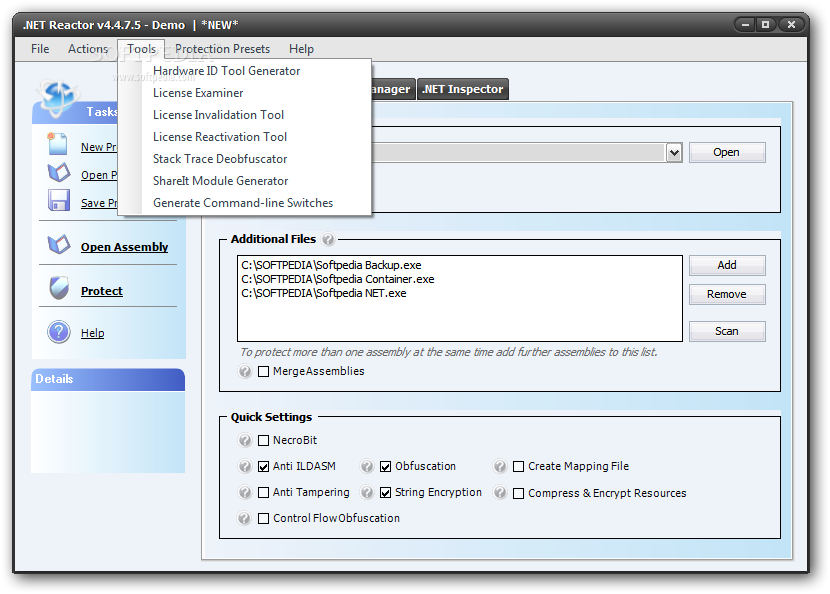Click the Open Assembly link
Image resolution: width=830 pixels, height=594 pixels.
[x=124, y=247]
